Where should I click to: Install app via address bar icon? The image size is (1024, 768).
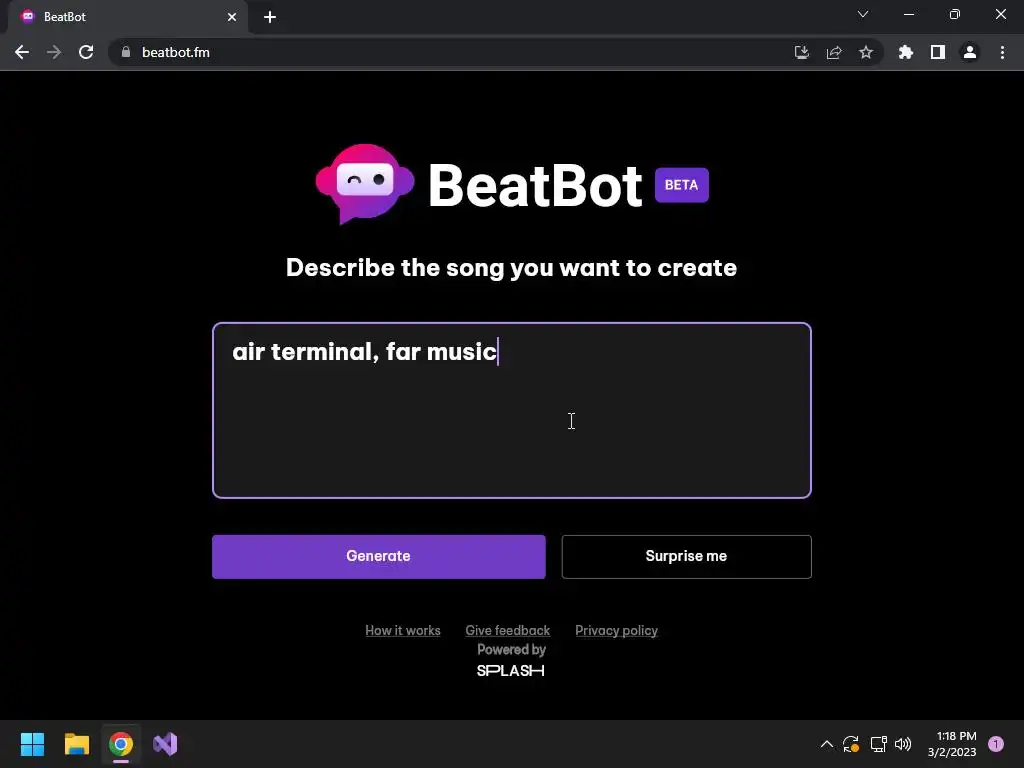click(x=802, y=52)
